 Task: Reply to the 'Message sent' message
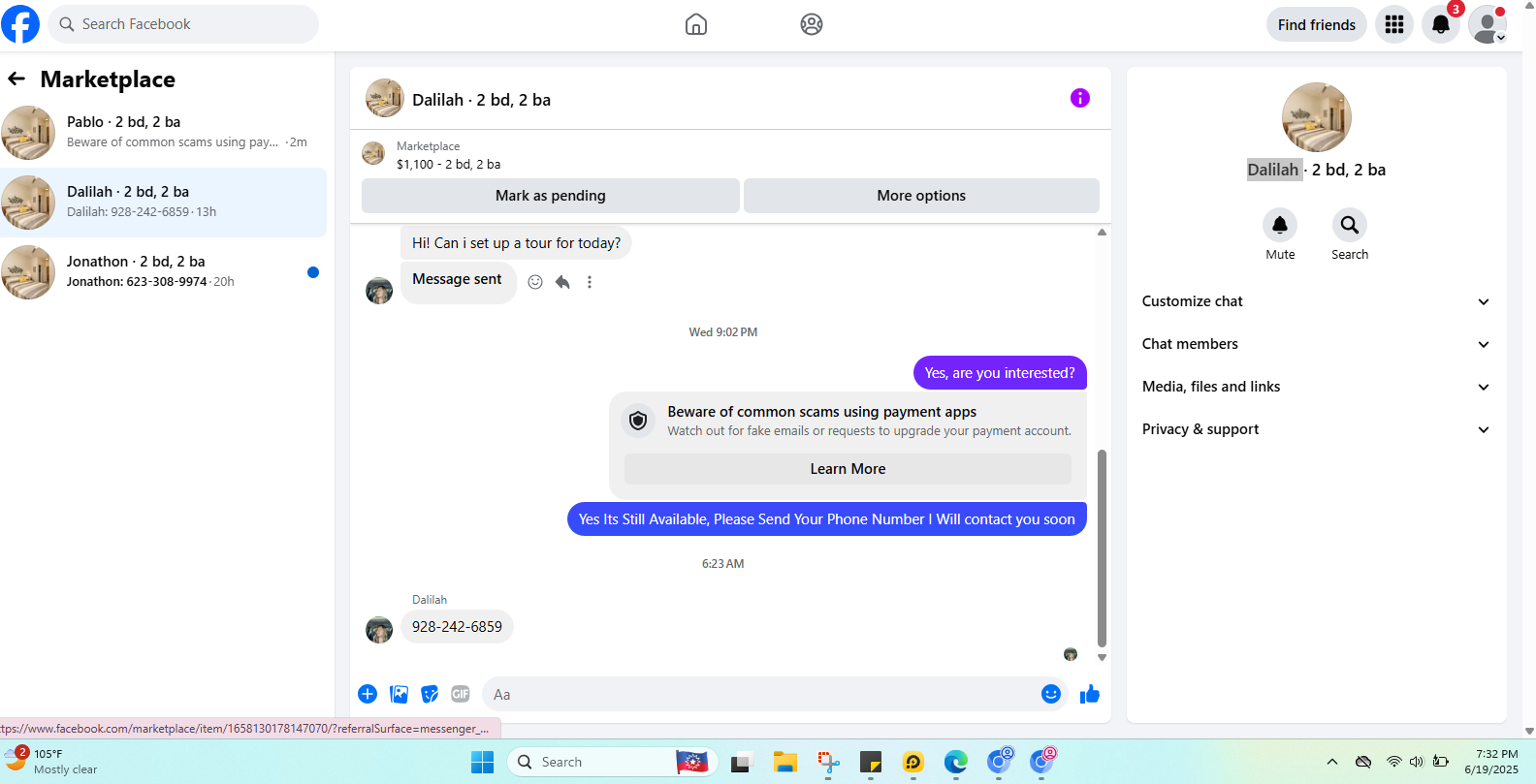(x=562, y=282)
